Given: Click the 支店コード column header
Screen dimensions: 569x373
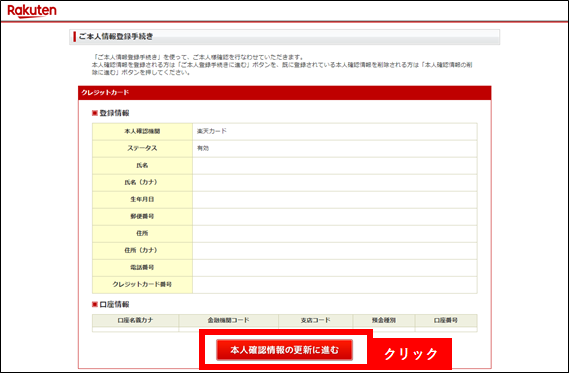Looking at the screenshot, I should (x=316, y=320).
